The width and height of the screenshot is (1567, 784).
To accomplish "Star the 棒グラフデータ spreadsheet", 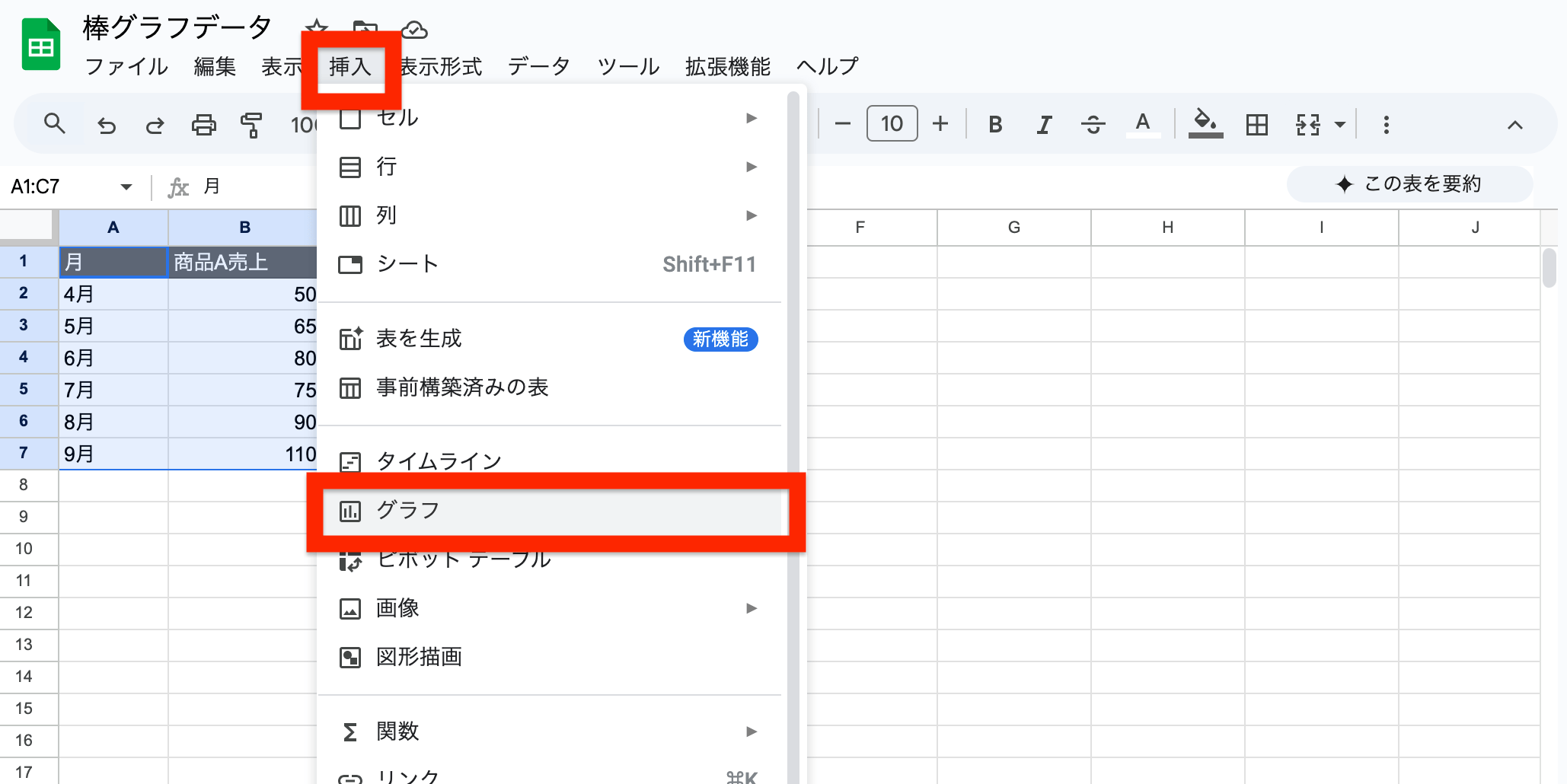I will 315,27.
